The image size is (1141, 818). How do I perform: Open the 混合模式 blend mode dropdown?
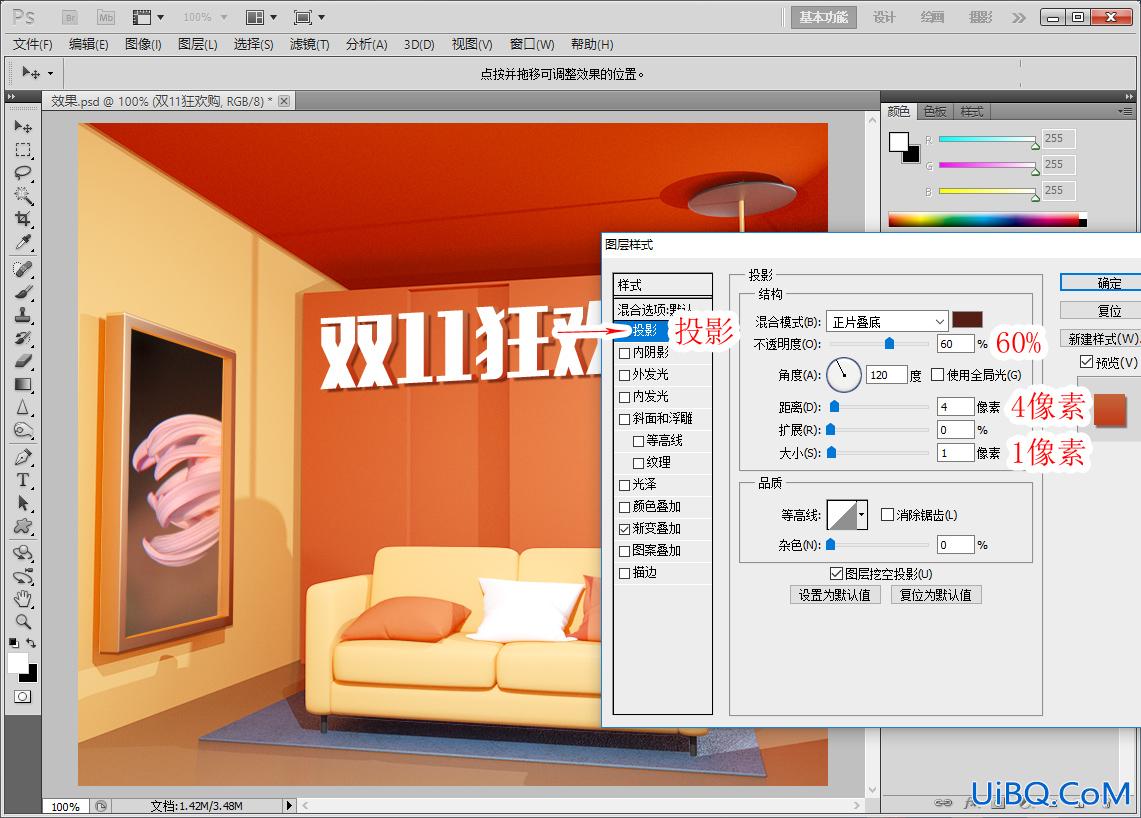tap(887, 321)
